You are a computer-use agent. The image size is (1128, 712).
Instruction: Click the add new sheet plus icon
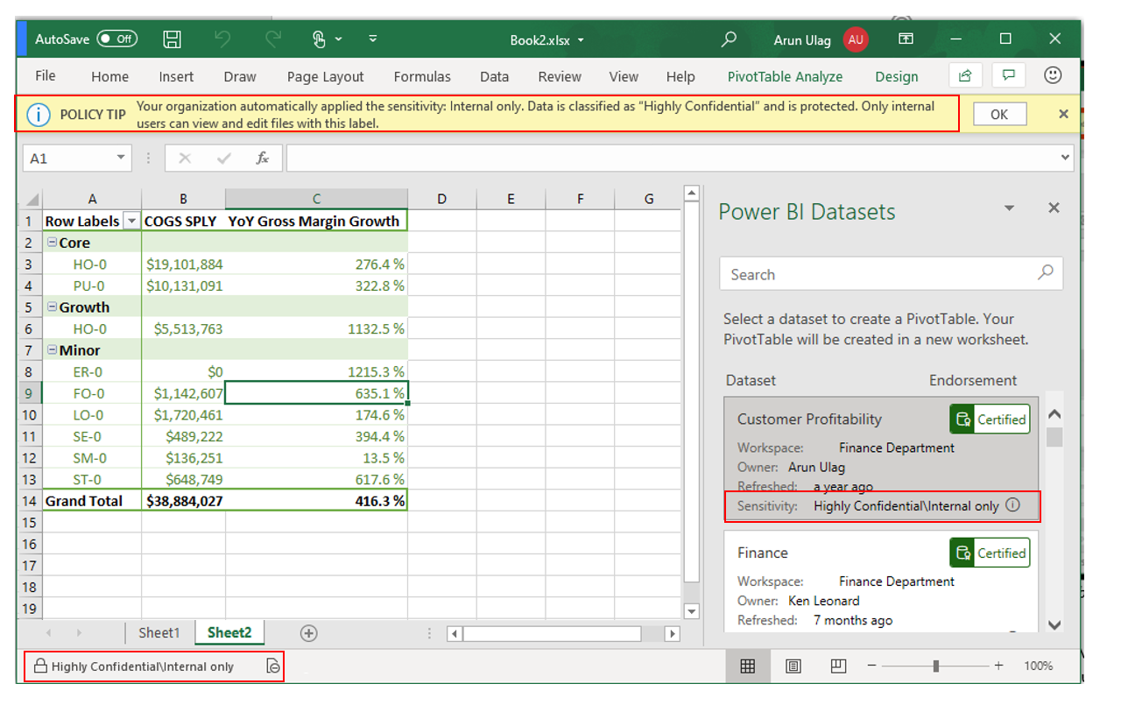click(x=309, y=633)
